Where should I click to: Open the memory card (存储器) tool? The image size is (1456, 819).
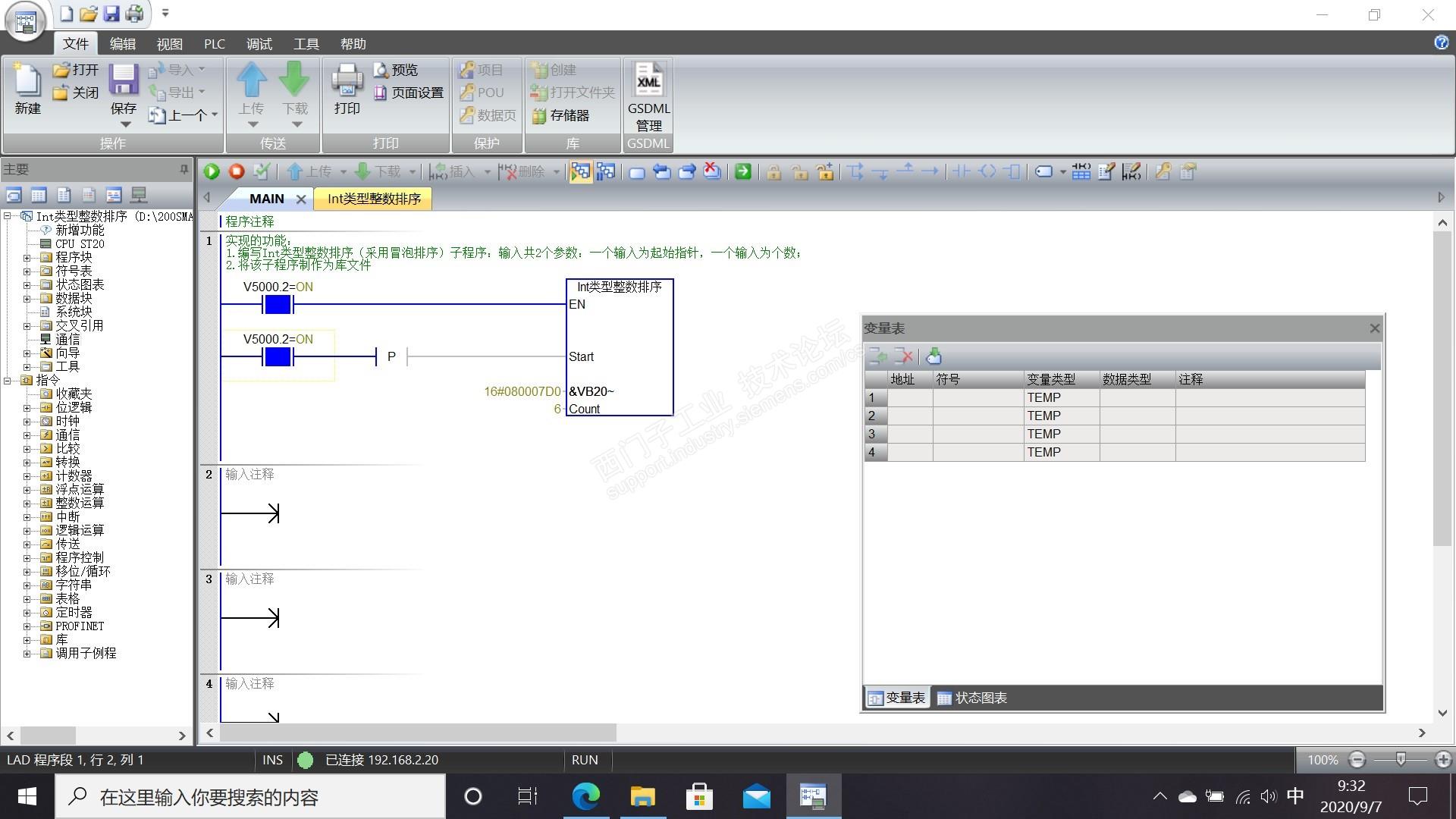tap(561, 115)
